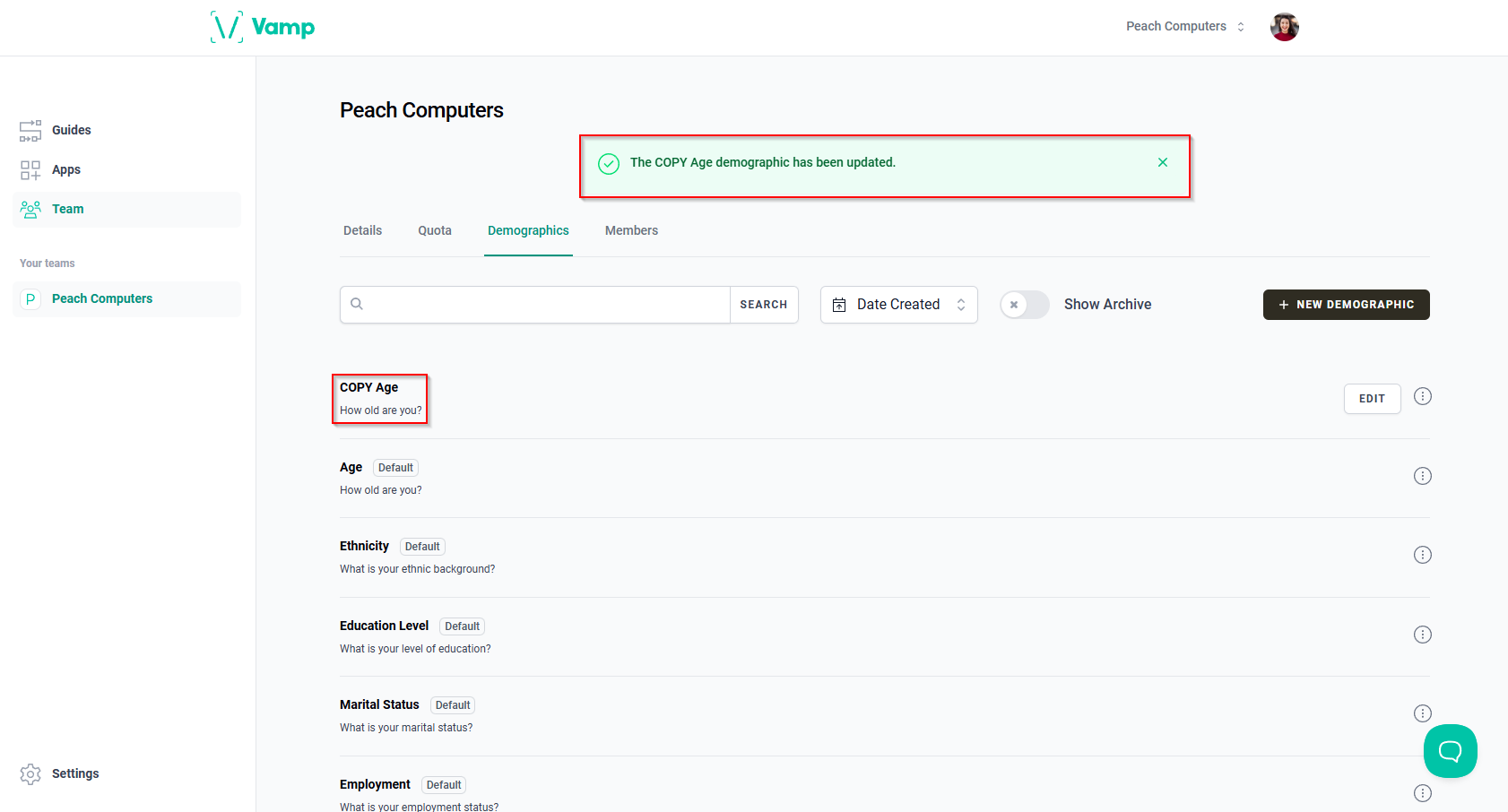Click 'What is your level of education?' text

point(415,649)
